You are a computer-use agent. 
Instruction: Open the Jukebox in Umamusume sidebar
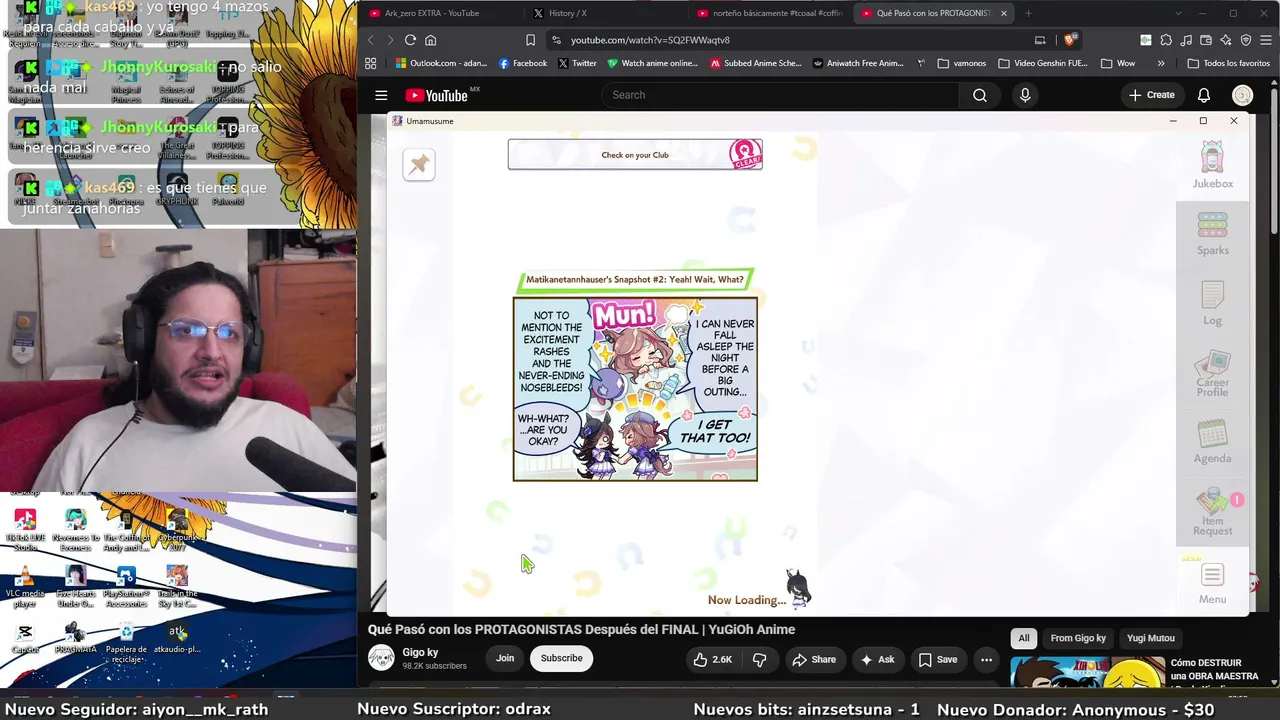click(1212, 165)
